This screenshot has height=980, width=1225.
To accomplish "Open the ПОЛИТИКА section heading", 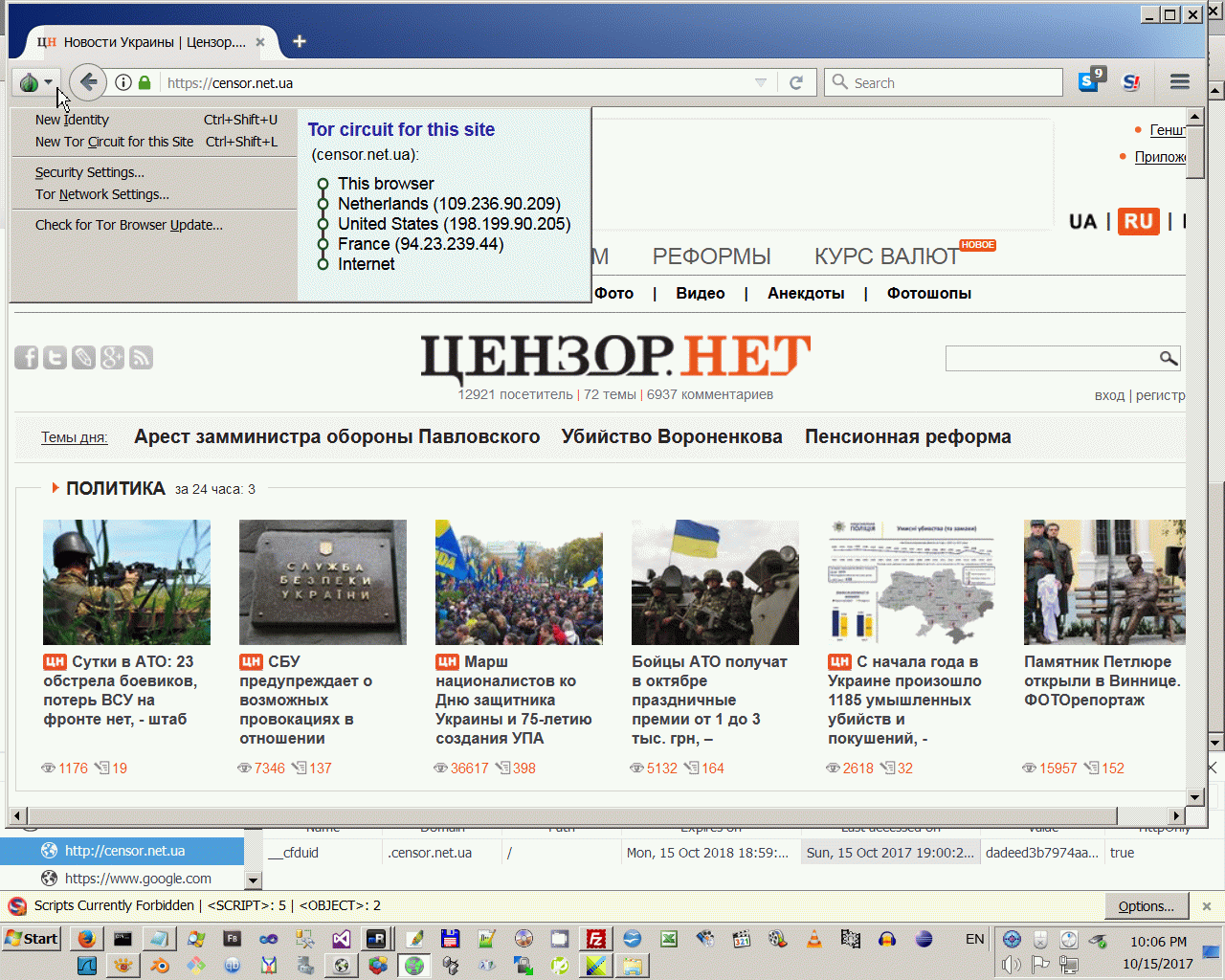I will 116,488.
